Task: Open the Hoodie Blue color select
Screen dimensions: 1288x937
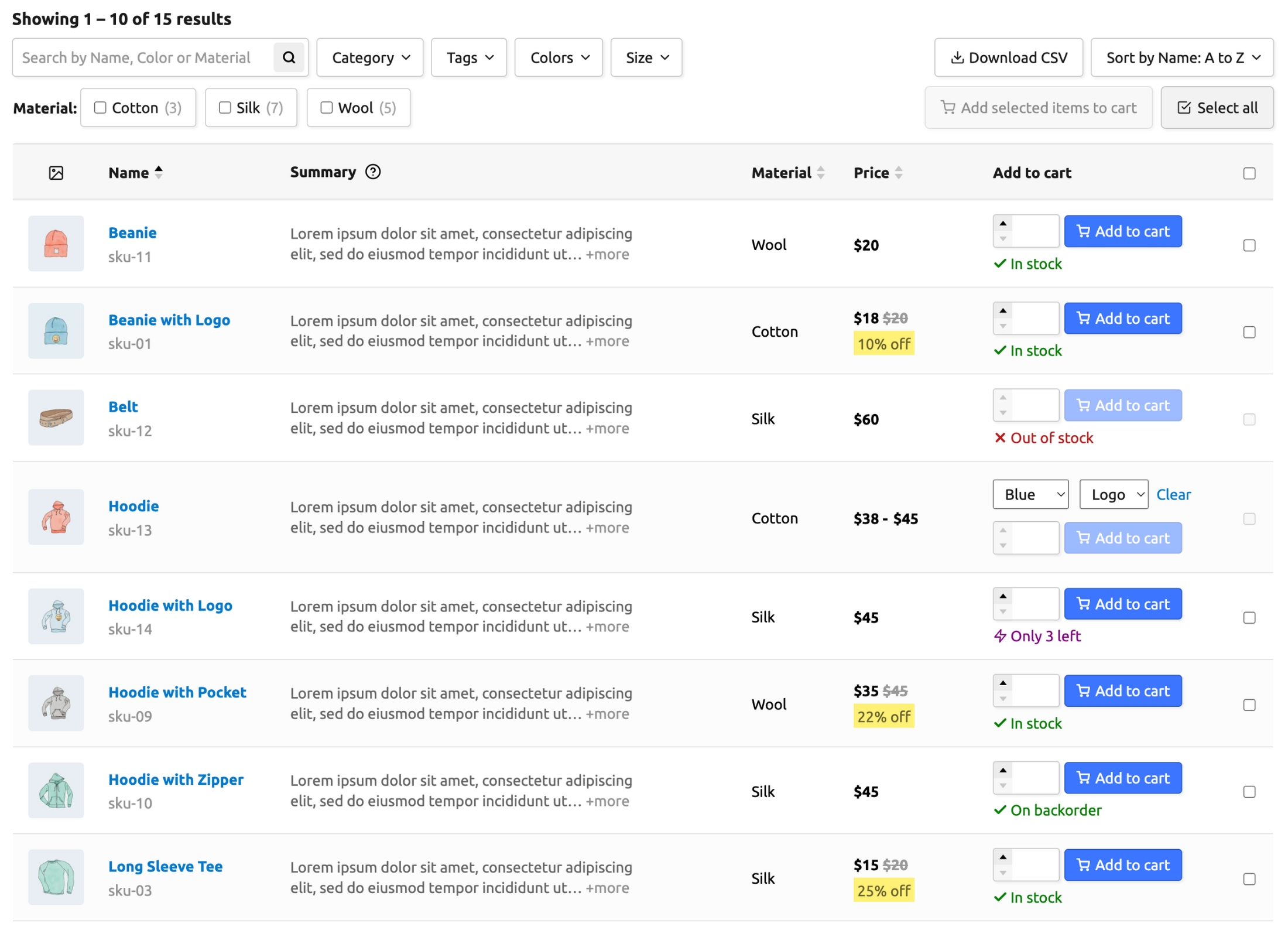Action: tap(1030, 495)
